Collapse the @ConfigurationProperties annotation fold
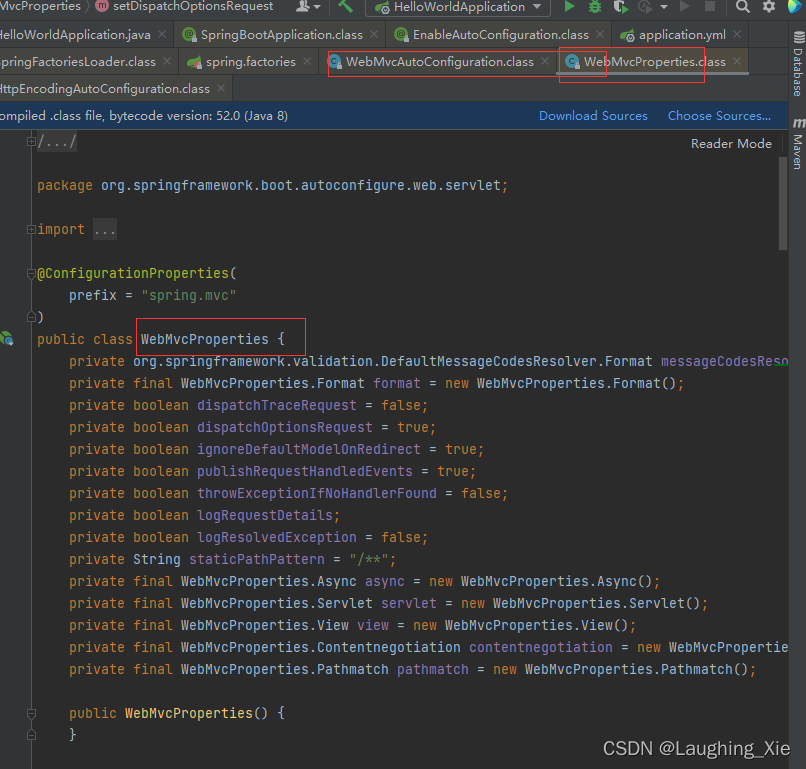Screen dimensions: 806x769 [29, 272]
